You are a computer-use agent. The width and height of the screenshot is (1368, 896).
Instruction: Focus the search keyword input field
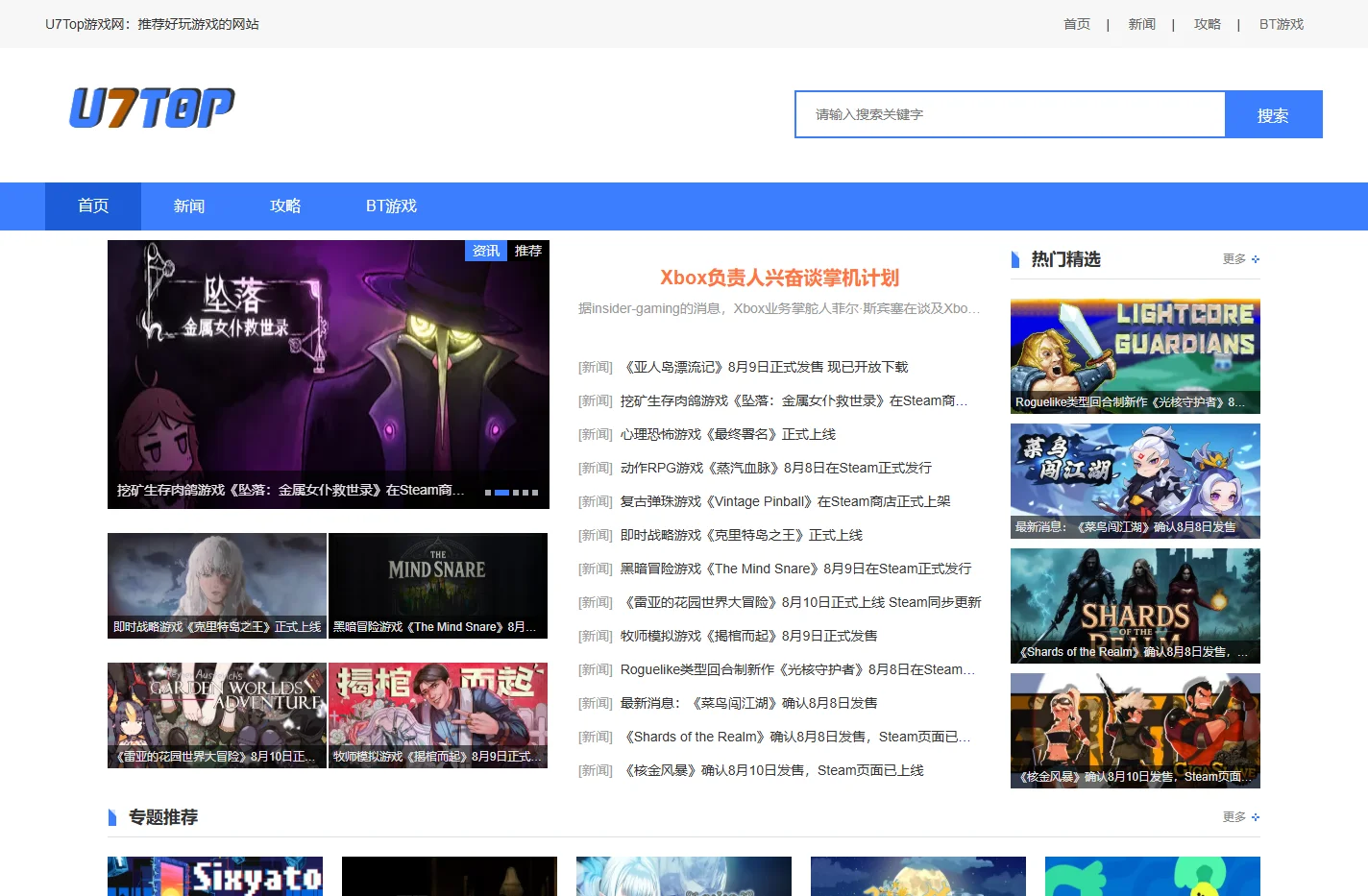[x=1010, y=114]
